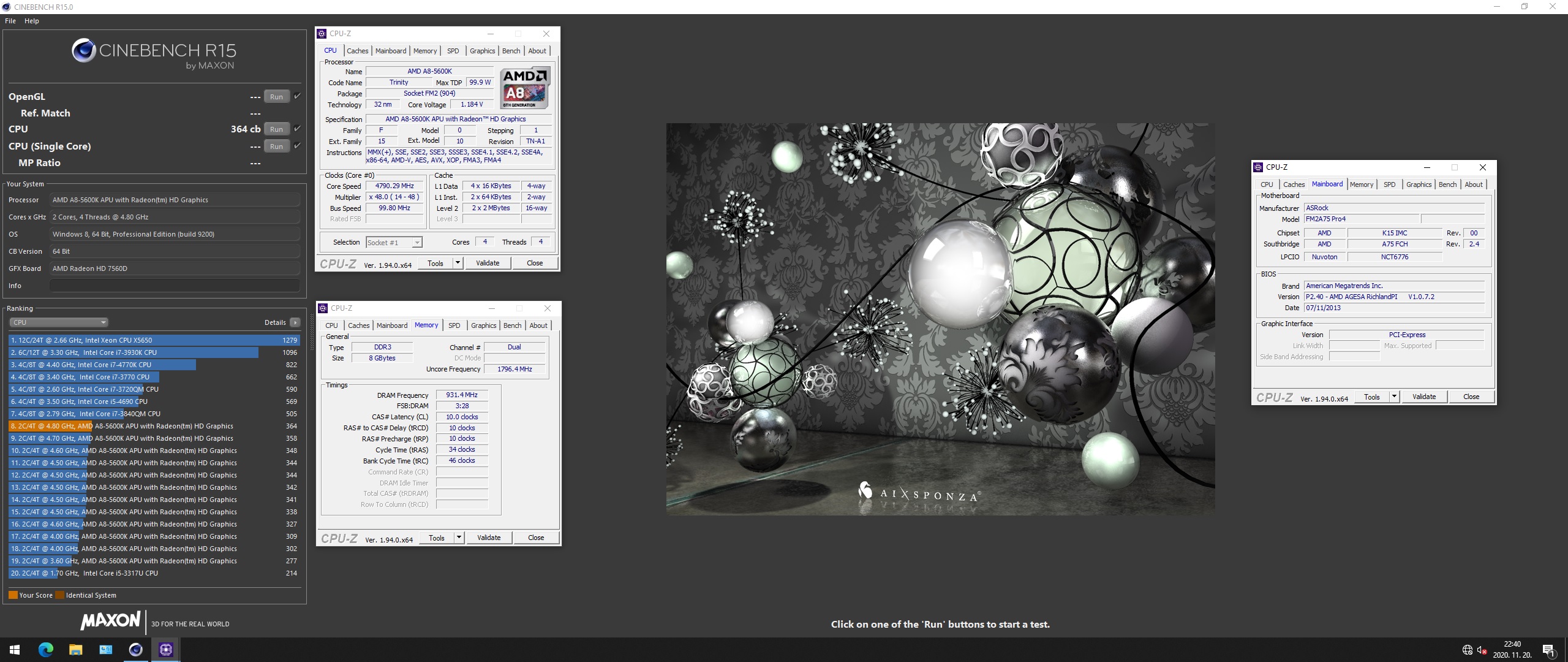Open About tab in Mainboard CPU-Z window
Screen dimensions: 1568x662
coord(1474,185)
